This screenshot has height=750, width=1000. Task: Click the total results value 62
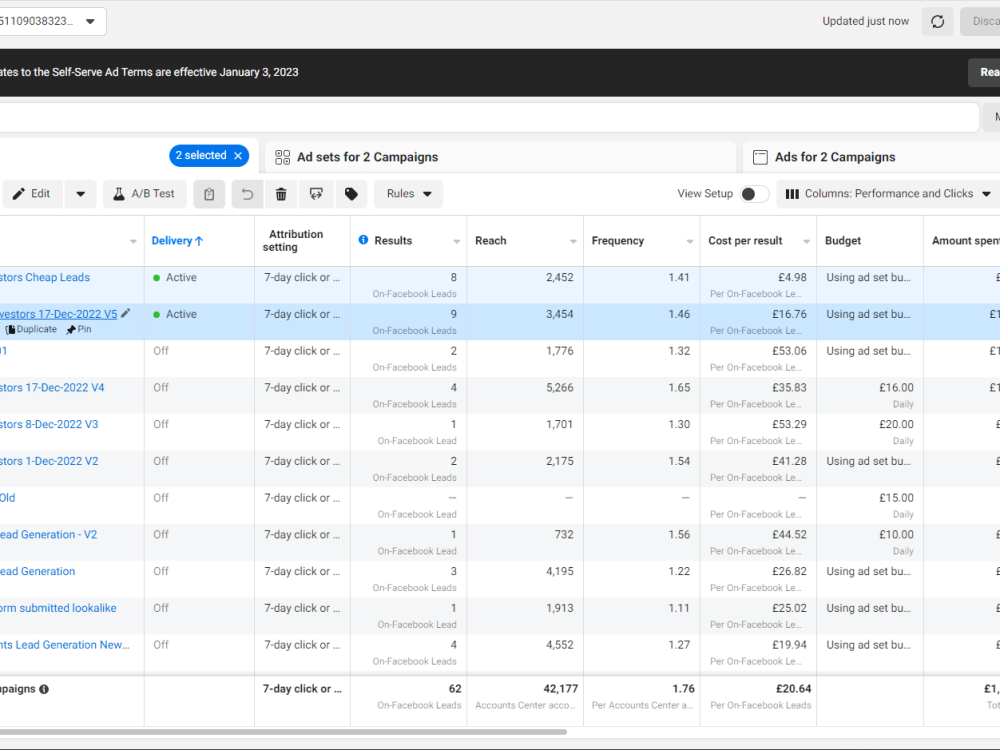[455, 689]
